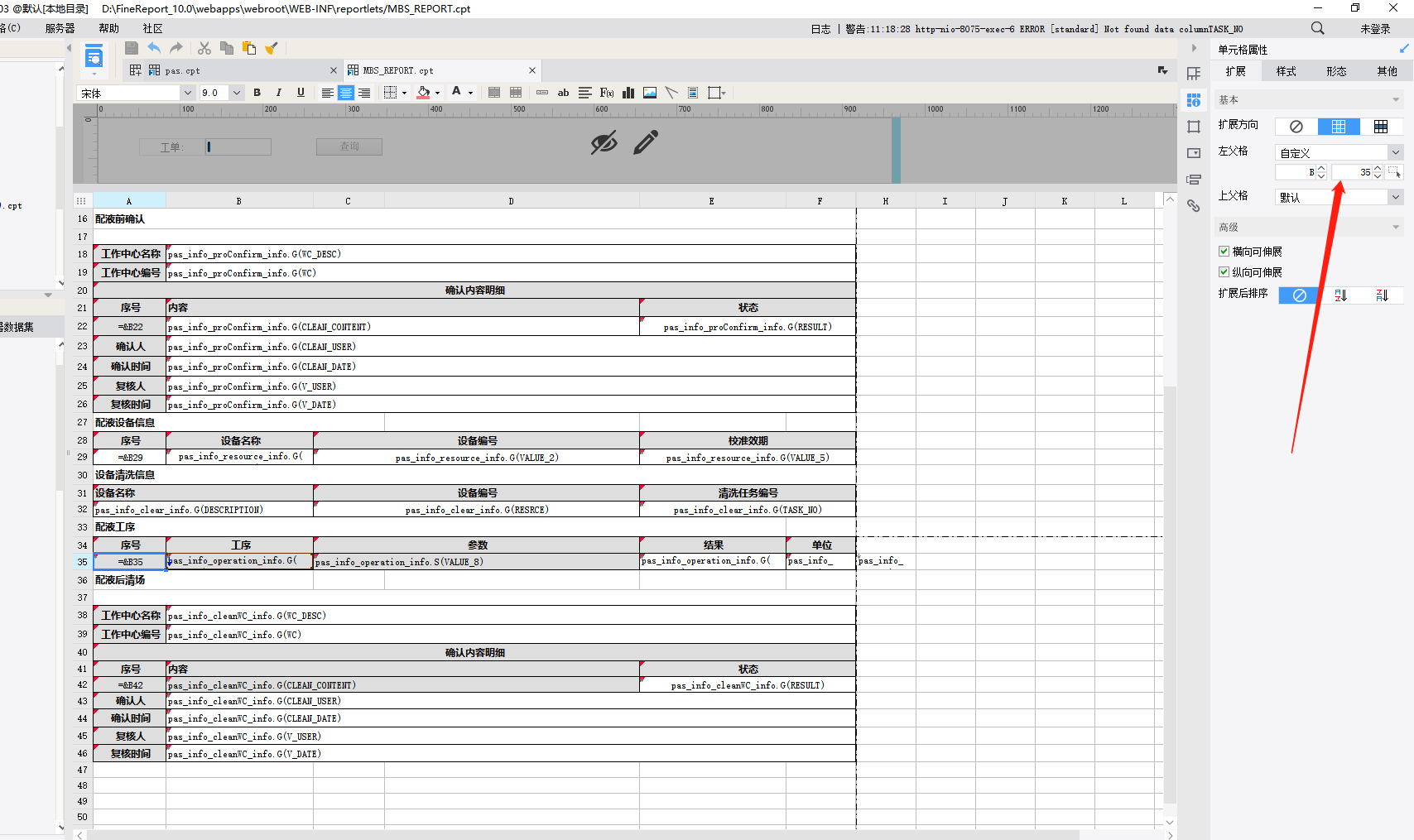
Task: Open the hyperlink panel icon
Action: (x=1193, y=206)
